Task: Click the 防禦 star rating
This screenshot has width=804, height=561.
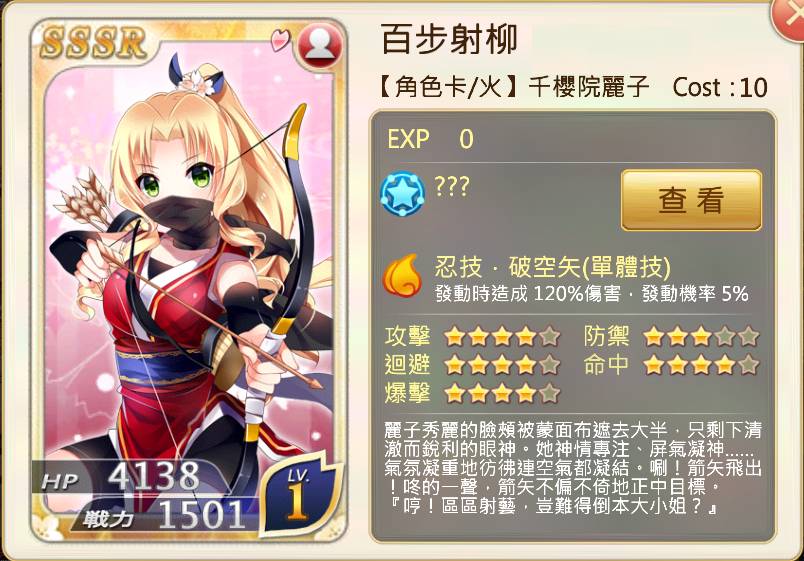Action: pos(701,337)
